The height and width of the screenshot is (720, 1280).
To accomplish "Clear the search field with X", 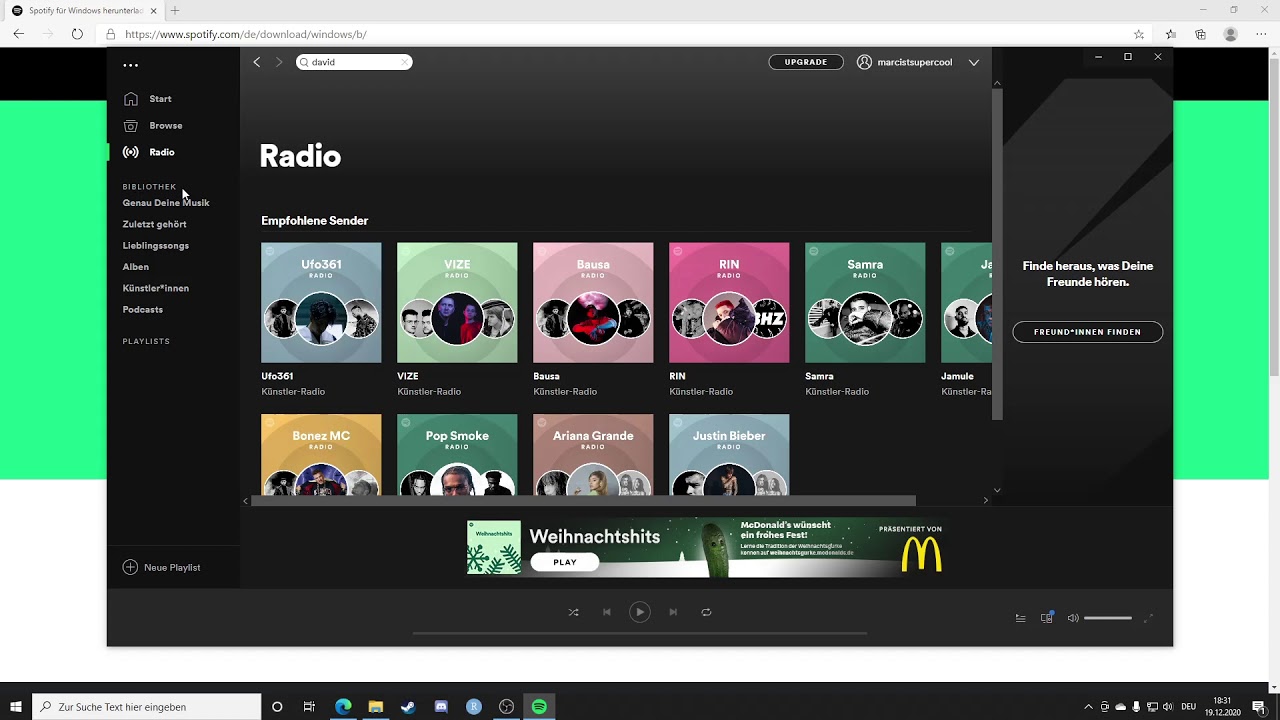I will click(x=404, y=62).
